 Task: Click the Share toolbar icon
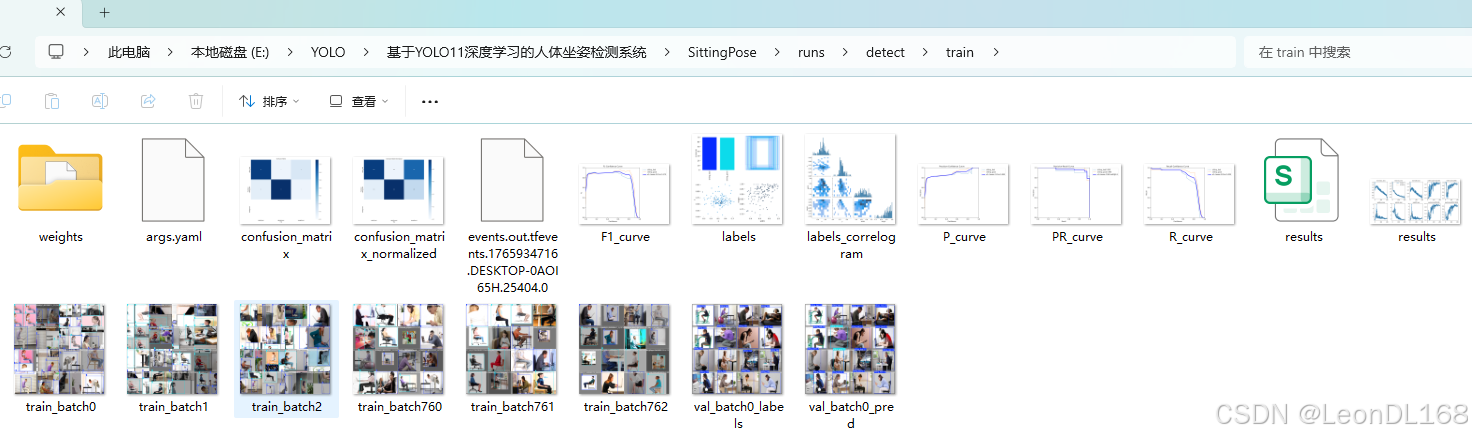[148, 101]
